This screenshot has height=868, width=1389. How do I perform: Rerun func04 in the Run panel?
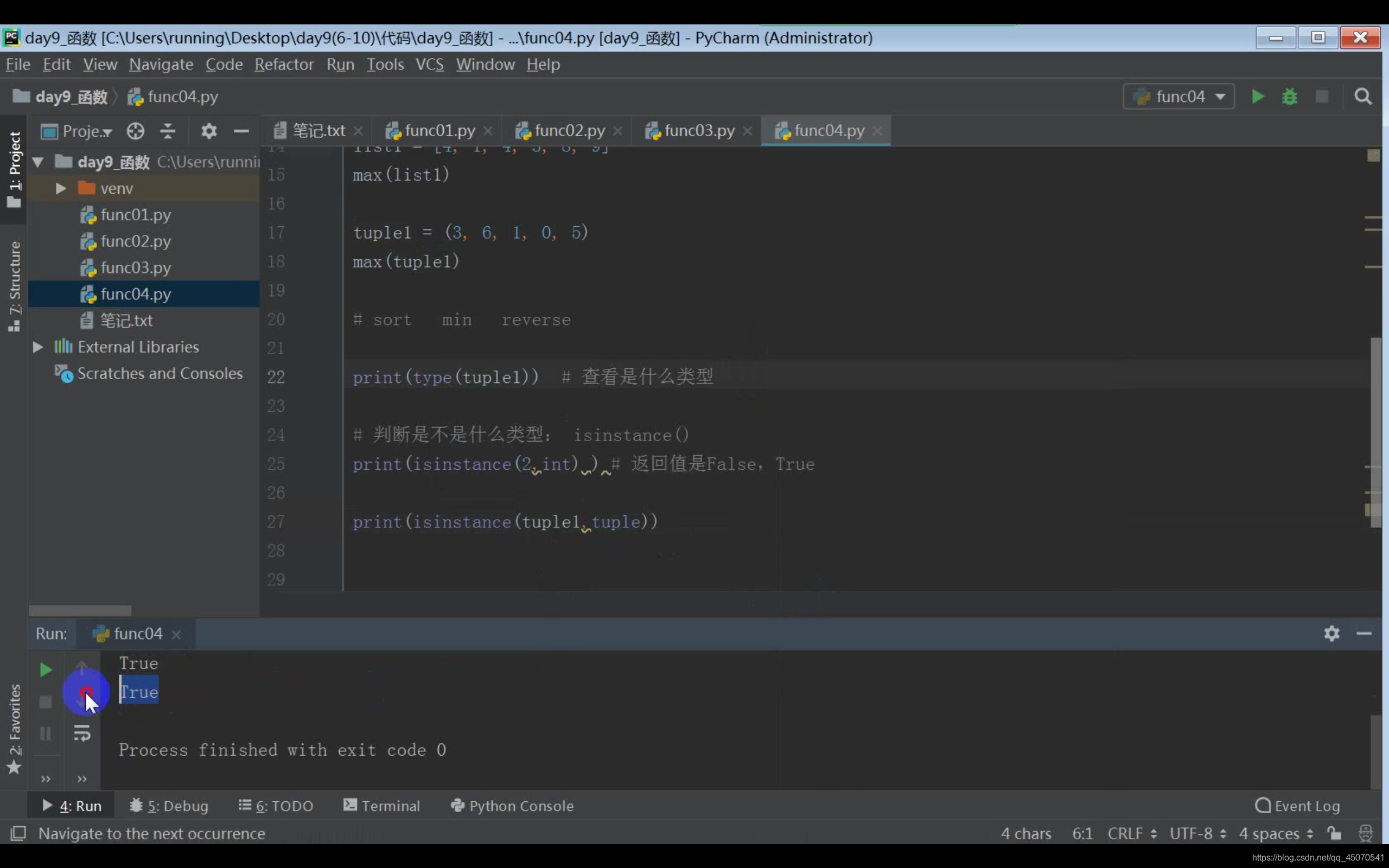pyautogui.click(x=46, y=669)
